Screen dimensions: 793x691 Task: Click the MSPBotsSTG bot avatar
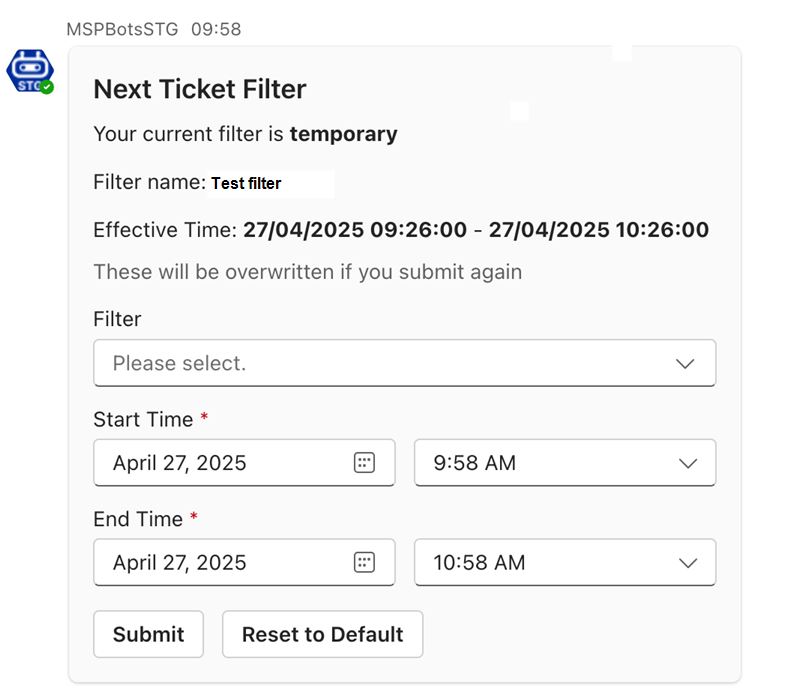[29, 71]
